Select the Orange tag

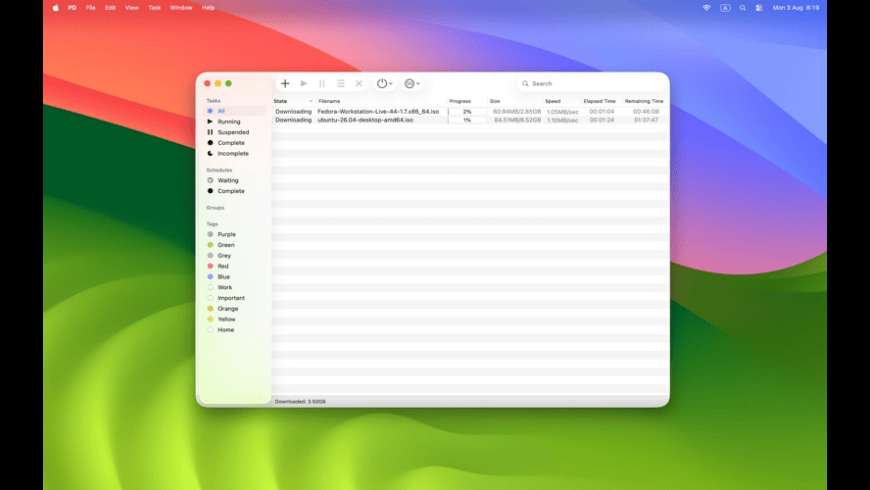[x=235, y=309]
